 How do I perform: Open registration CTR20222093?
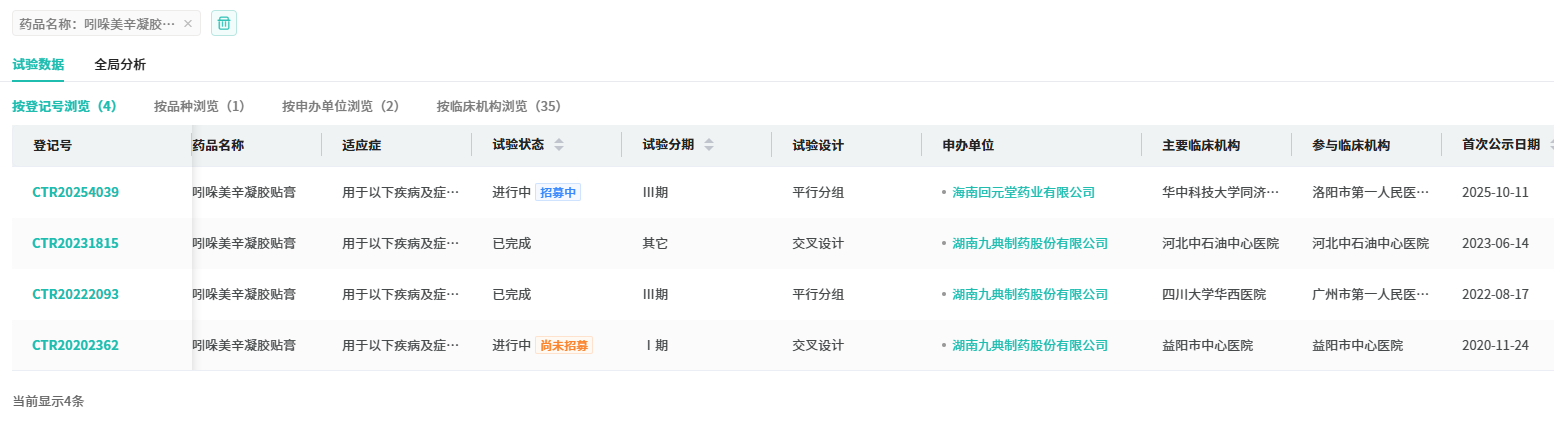point(76,294)
